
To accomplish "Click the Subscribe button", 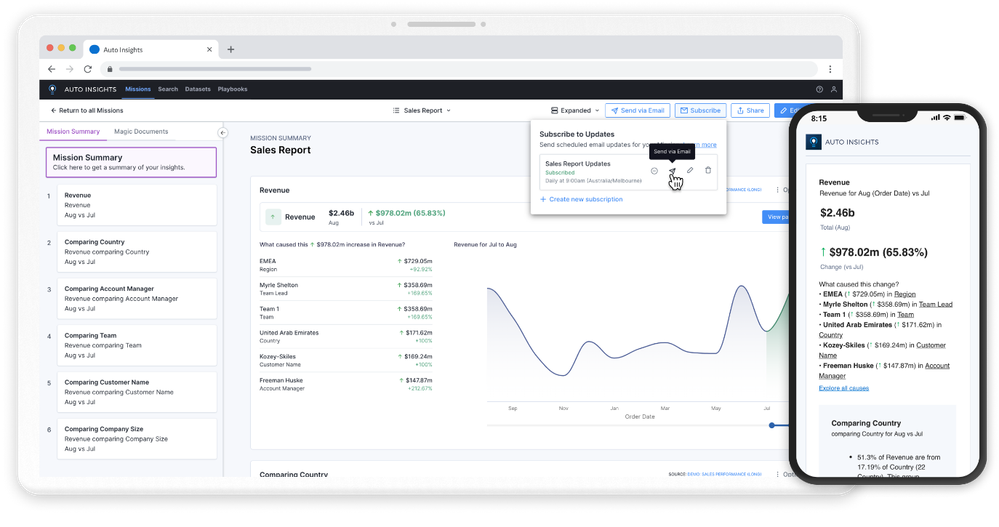I will pos(700,110).
